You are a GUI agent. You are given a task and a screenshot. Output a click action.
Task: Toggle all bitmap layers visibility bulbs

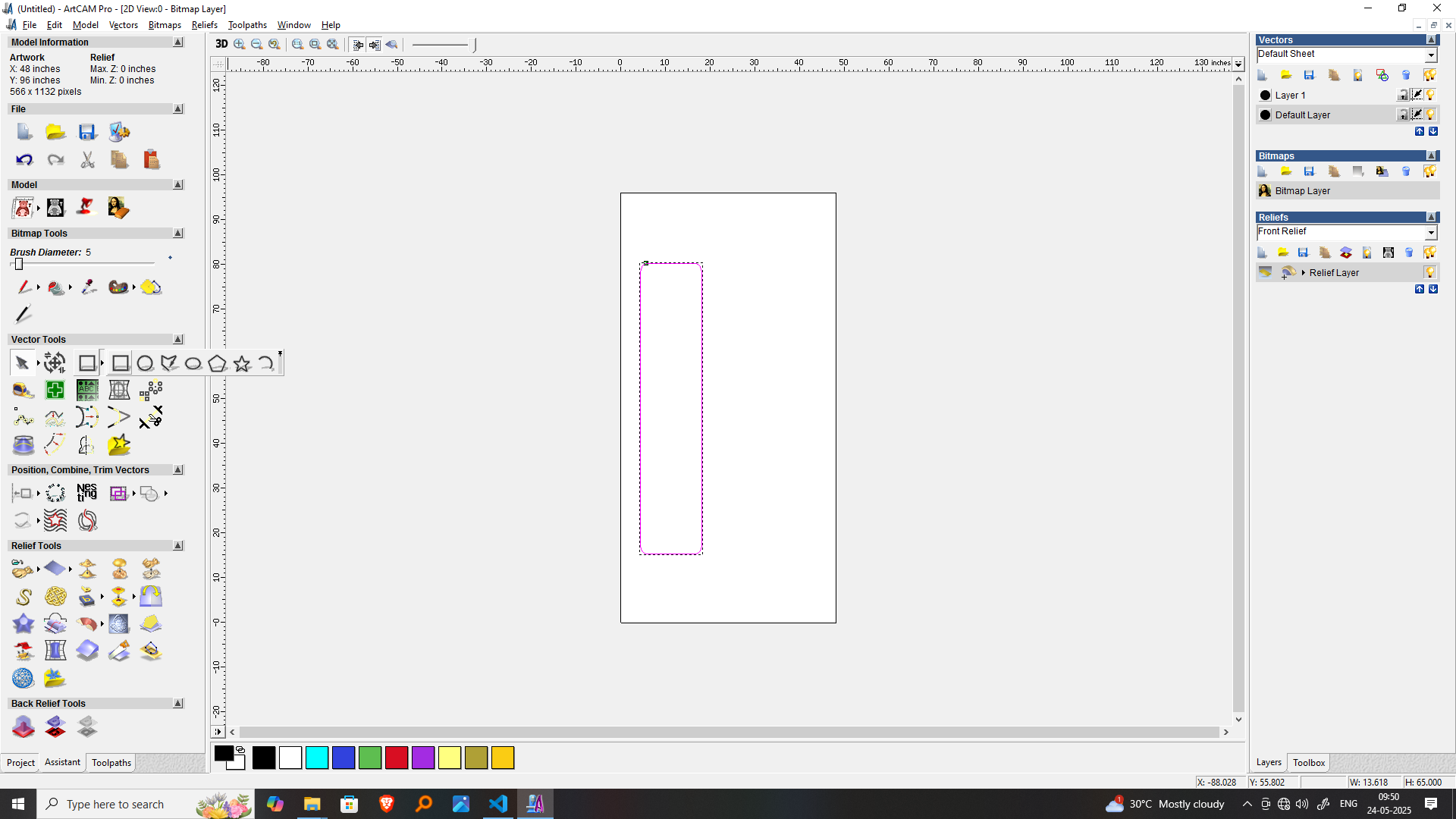pyautogui.click(x=1430, y=171)
